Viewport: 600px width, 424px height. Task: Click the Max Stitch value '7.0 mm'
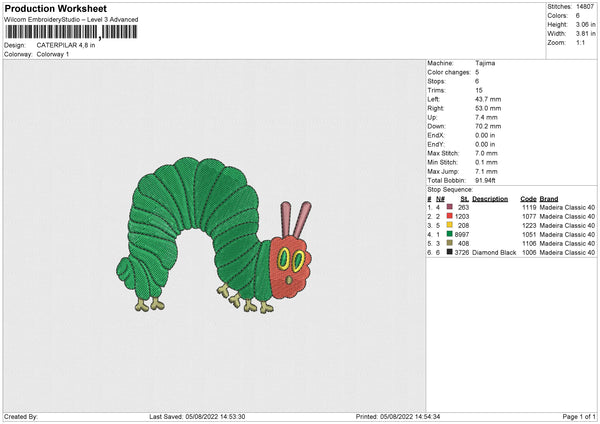486,153
